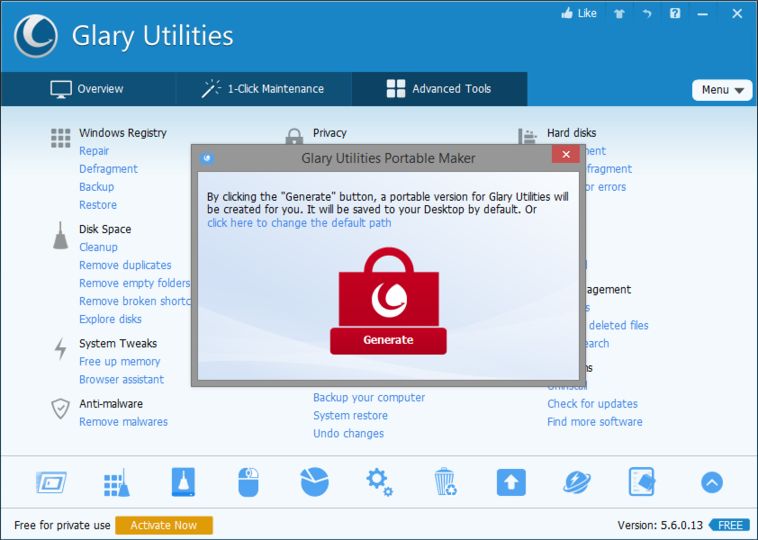The width and height of the screenshot is (758, 540).
Task: Click the small logo icon in Portable Maker title bar
Action: [x=207, y=158]
